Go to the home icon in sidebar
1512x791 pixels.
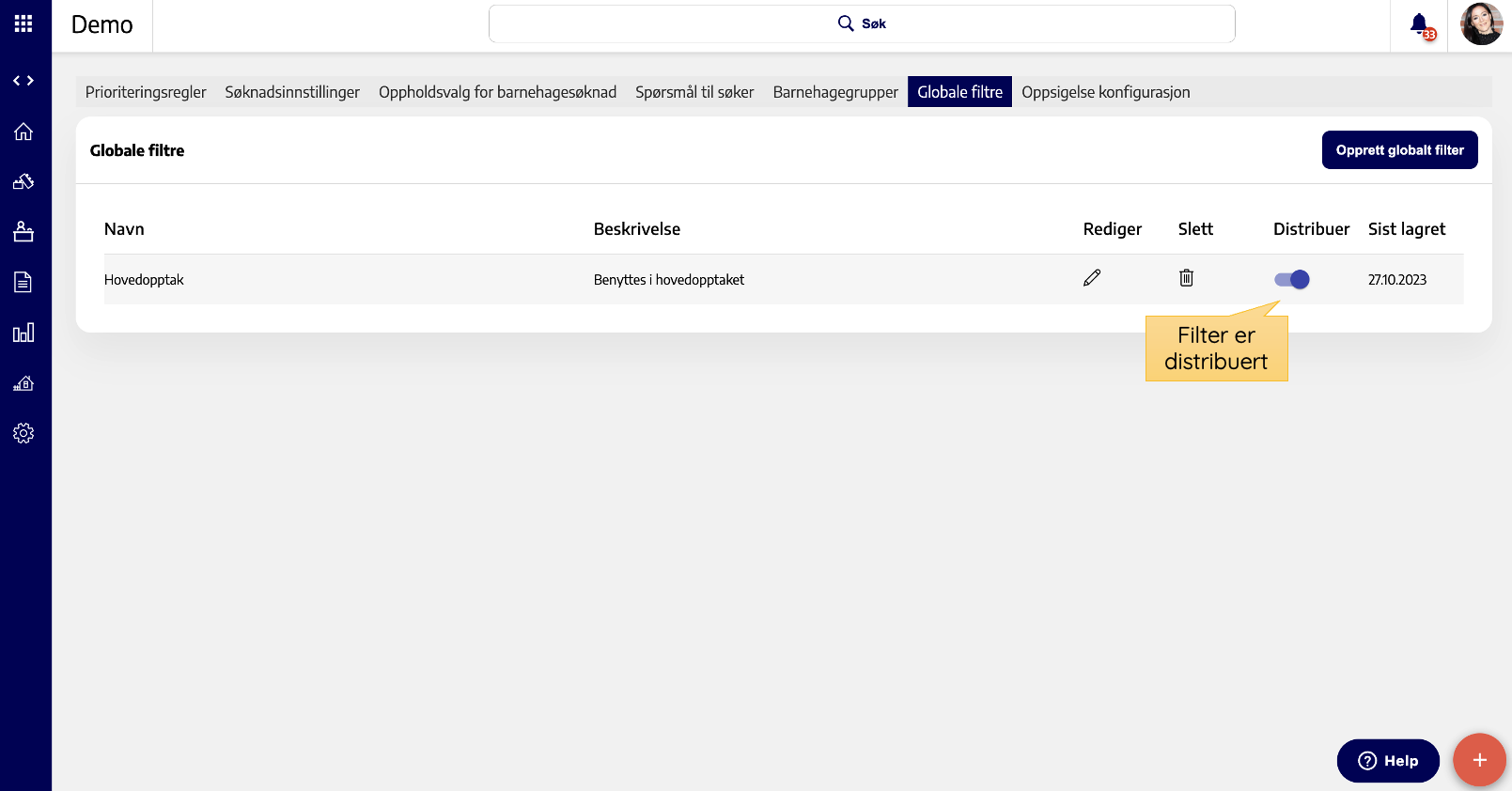tap(23, 132)
